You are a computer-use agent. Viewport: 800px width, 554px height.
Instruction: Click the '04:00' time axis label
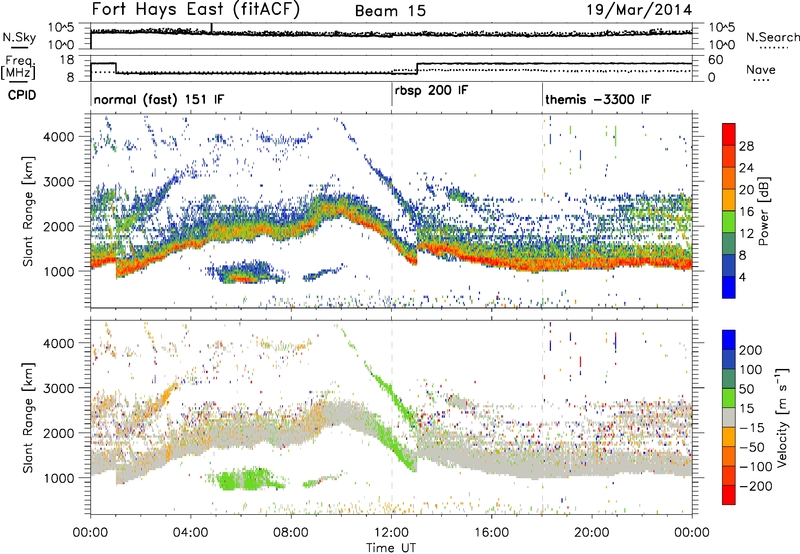pyautogui.click(x=191, y=533)
